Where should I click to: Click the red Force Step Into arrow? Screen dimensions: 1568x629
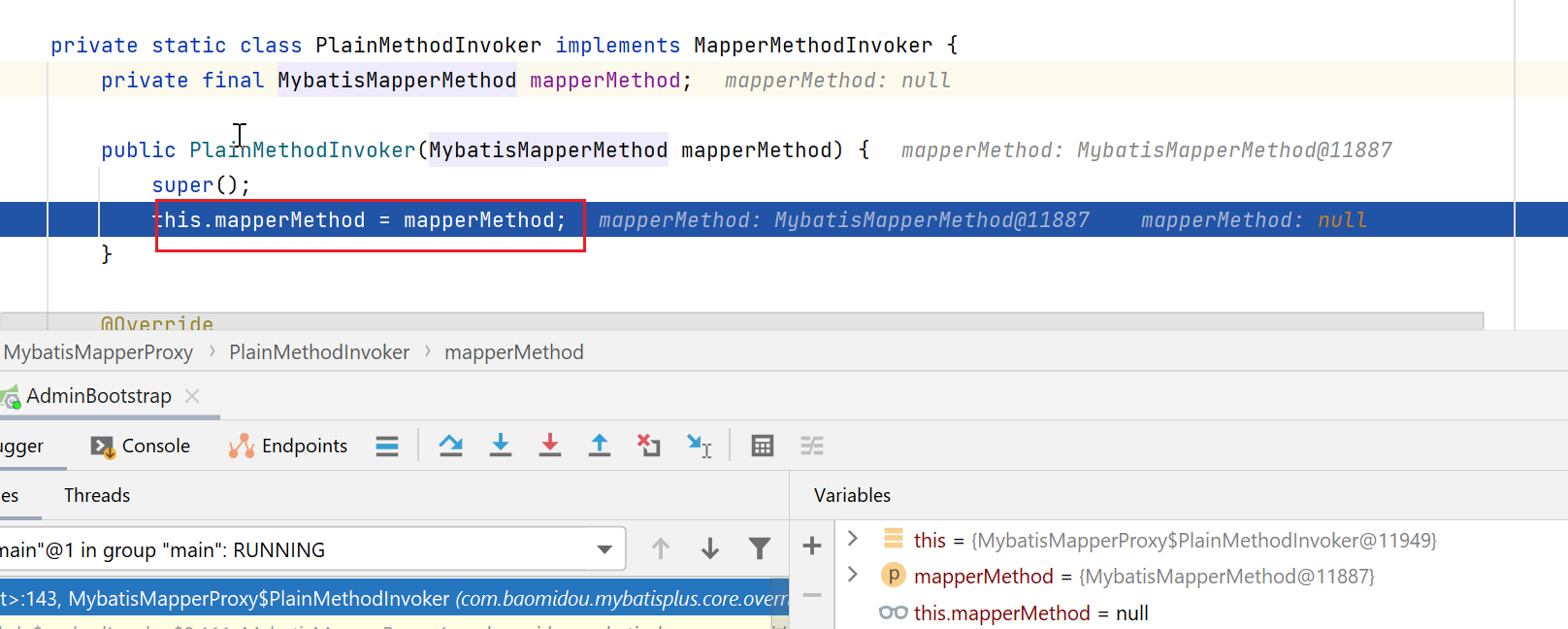550,446
